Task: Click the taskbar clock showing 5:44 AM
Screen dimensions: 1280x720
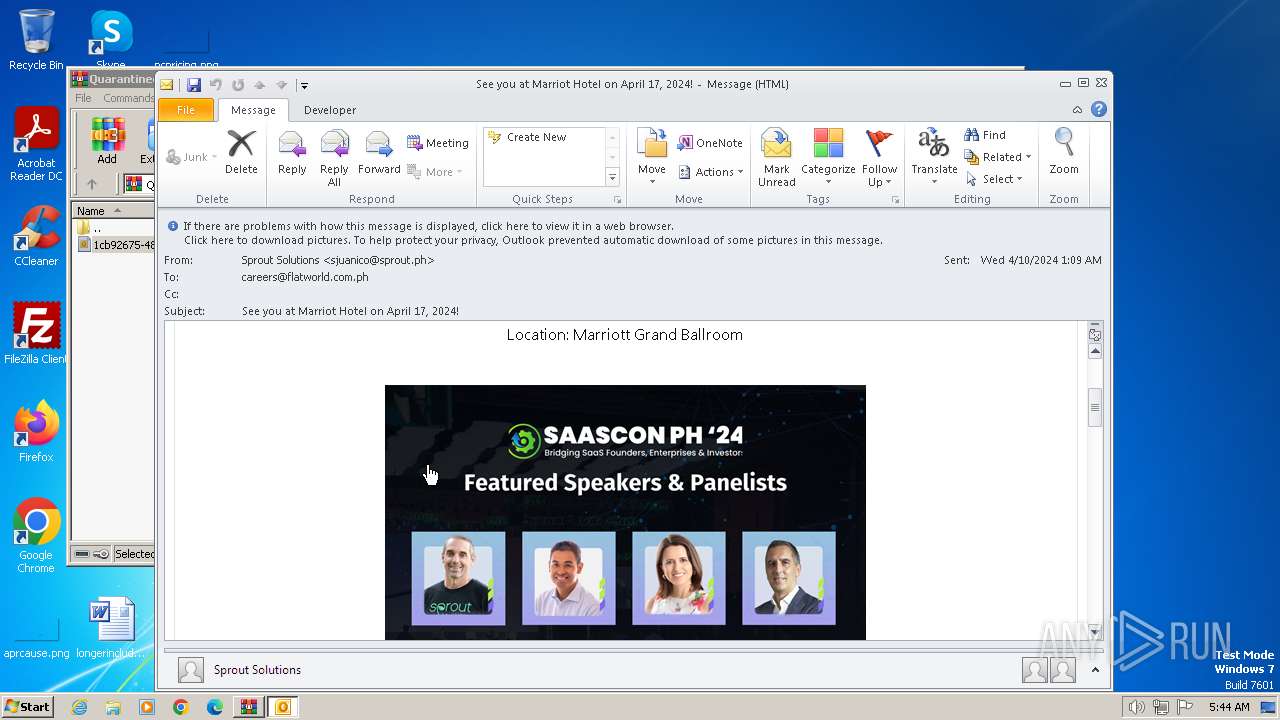Action: 1229,707
